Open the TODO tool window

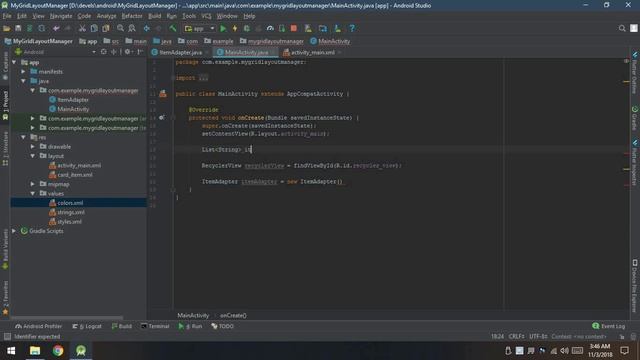pyautogui.click(x=222, y=326)
